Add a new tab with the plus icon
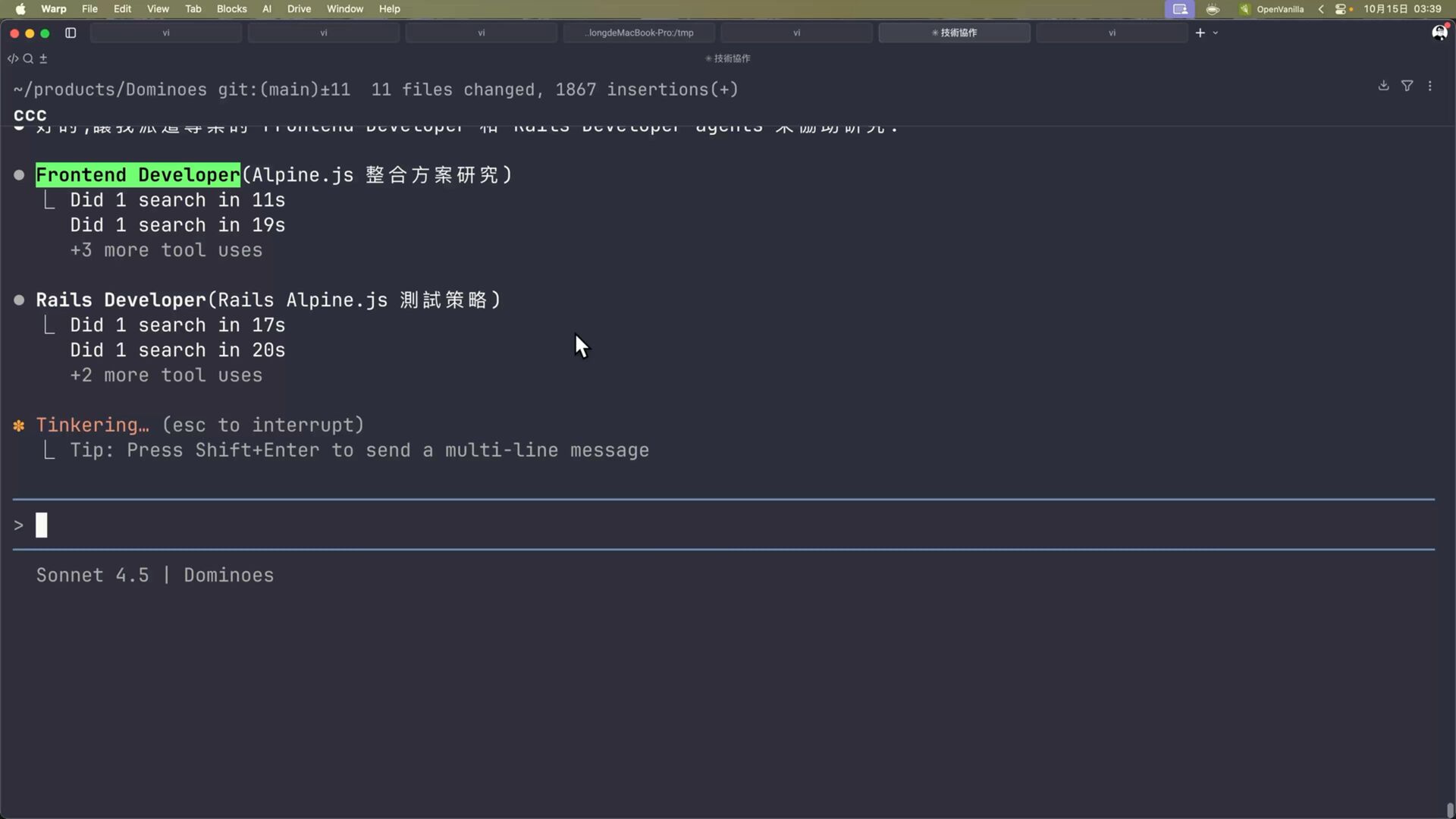Image resolution: width=1456 pixels, height=819 pixels. click(x=1200, y=33)
